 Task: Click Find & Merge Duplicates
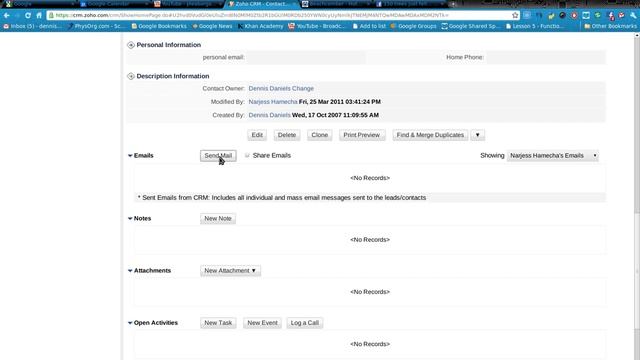tap(430, 135)
